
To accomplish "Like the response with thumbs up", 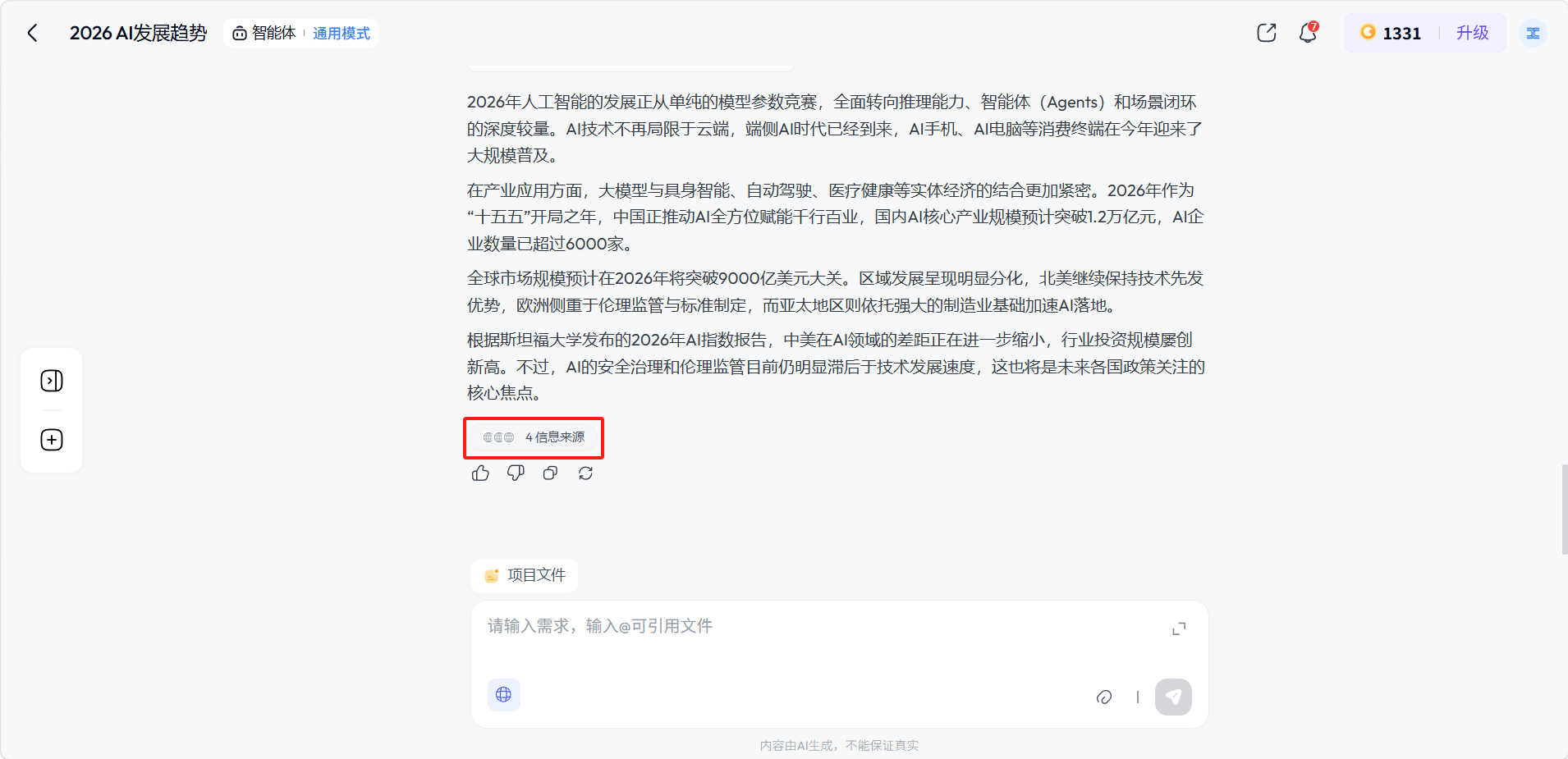I will pyautogui.click(x=481, y=473).
